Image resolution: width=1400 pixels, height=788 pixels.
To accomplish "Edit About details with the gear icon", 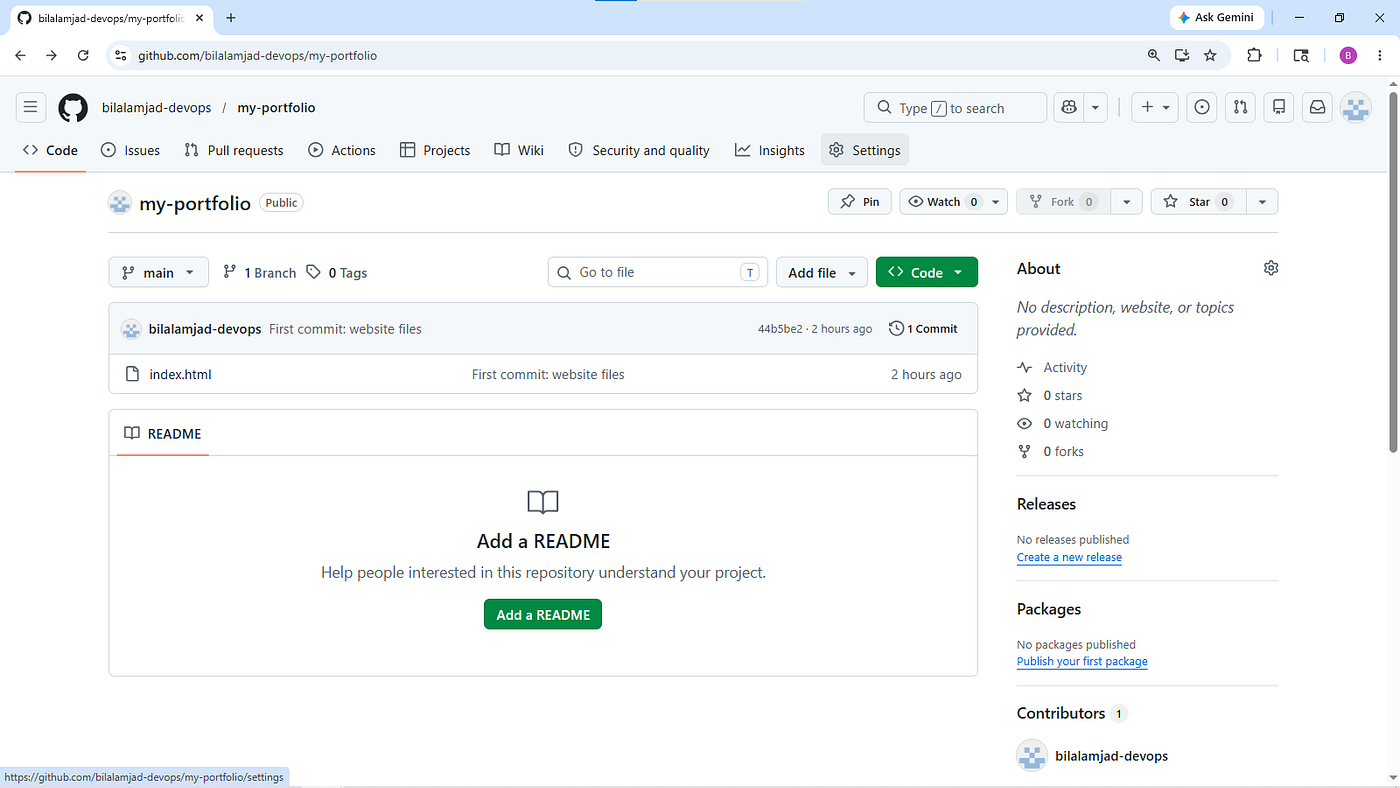I will [1271, 268].
